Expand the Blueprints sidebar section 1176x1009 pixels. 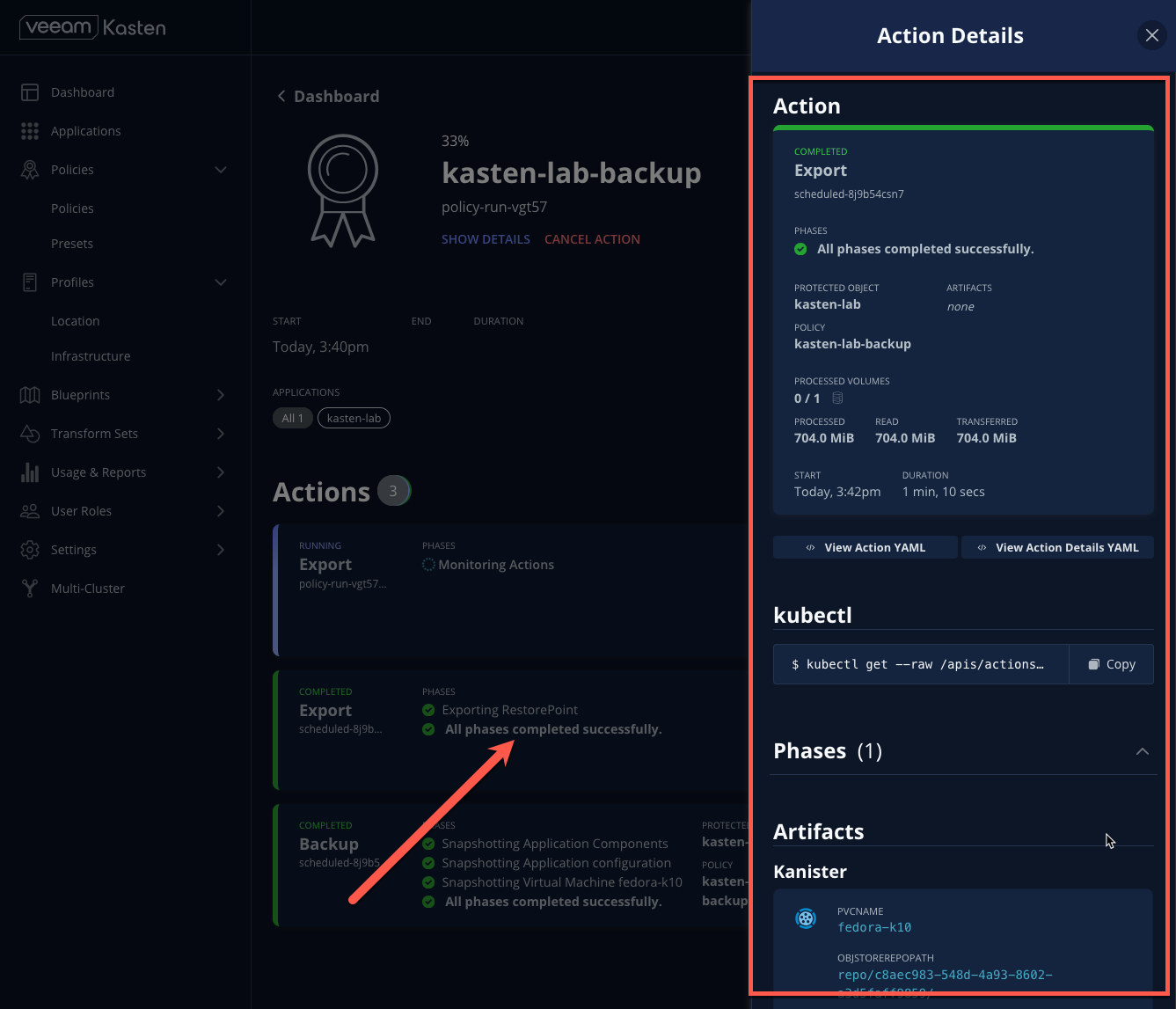tap(221, 395)
